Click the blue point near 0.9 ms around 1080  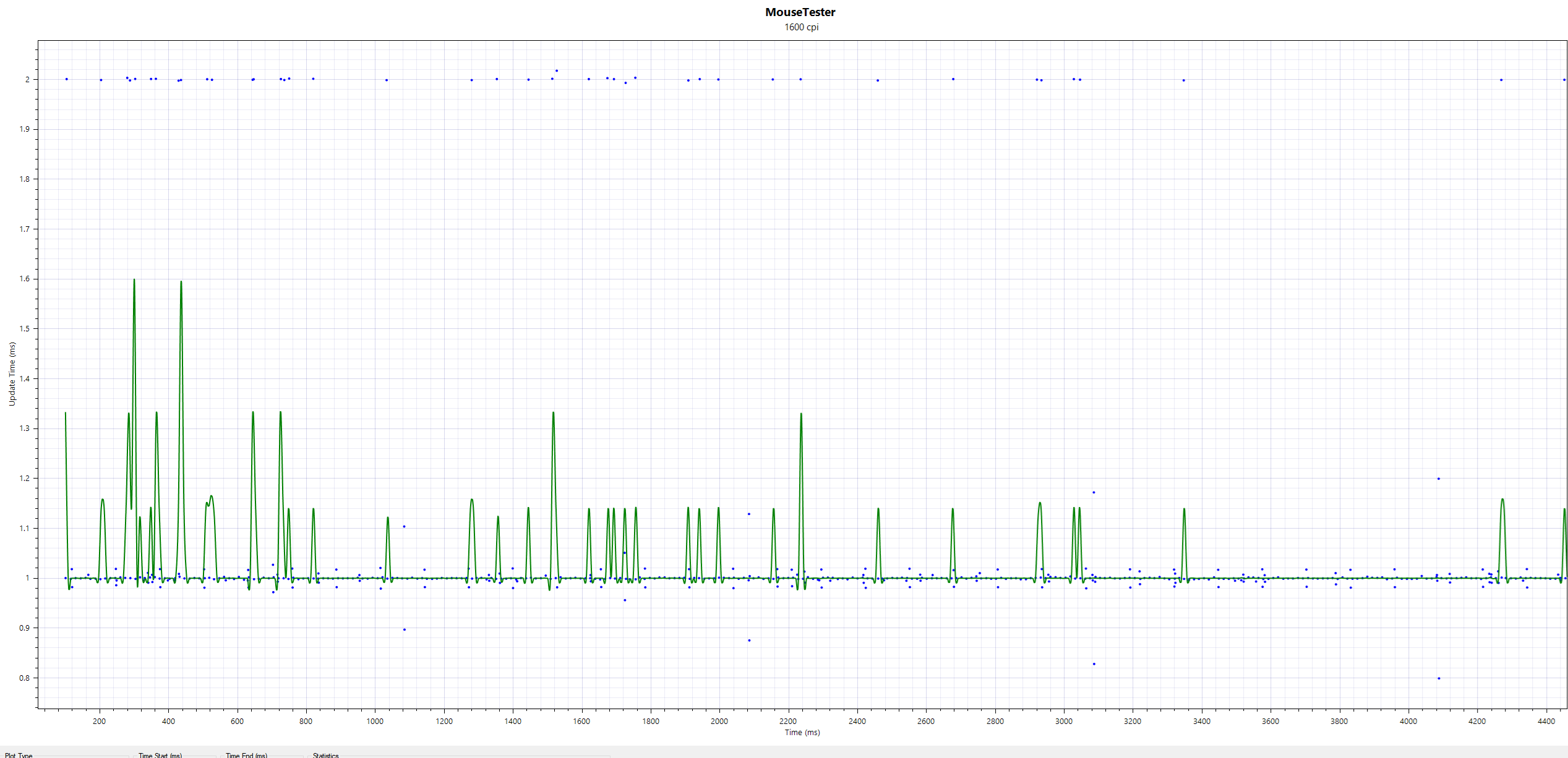click(405, 629)
